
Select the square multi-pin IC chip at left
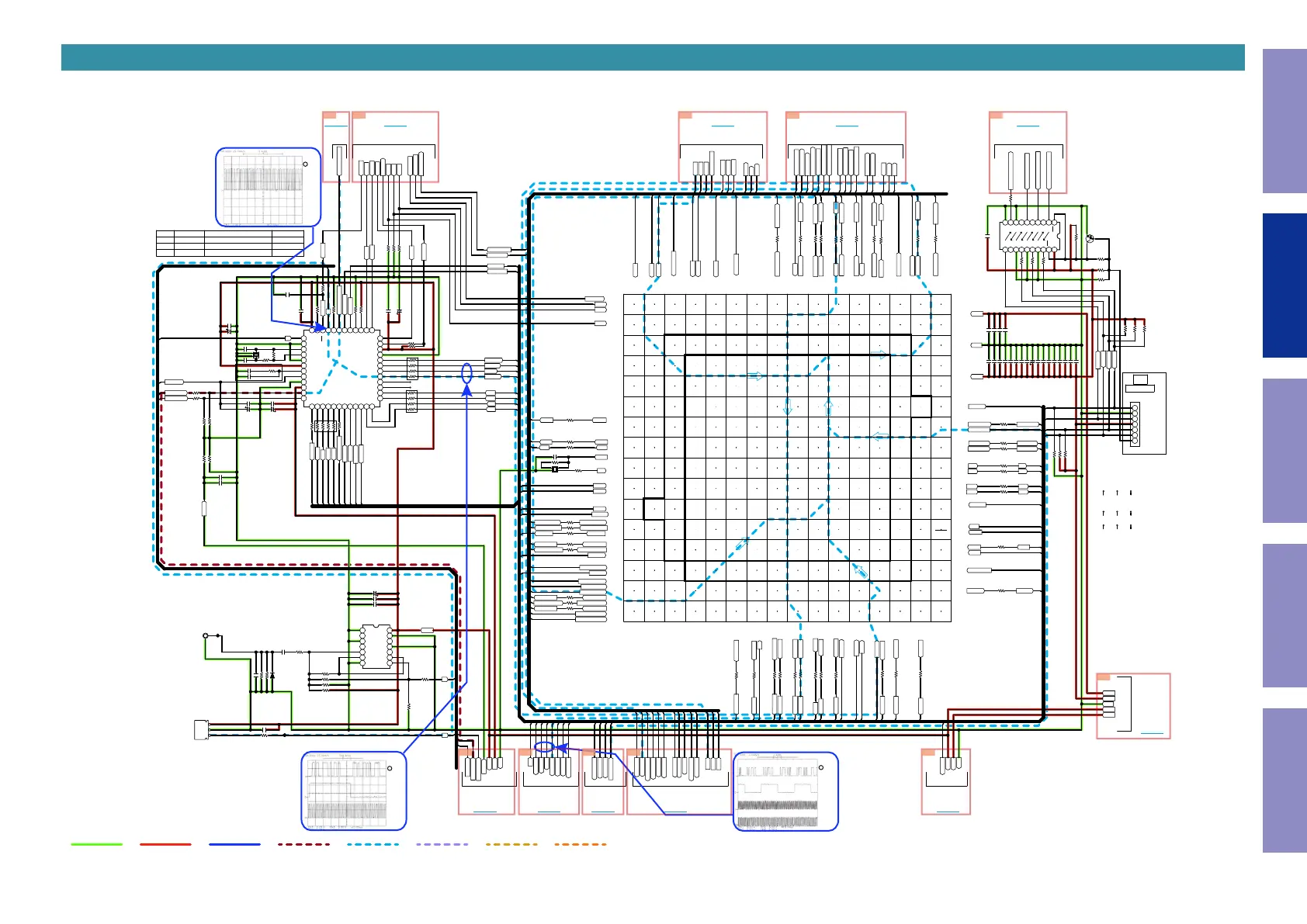[x=341, y=368]
